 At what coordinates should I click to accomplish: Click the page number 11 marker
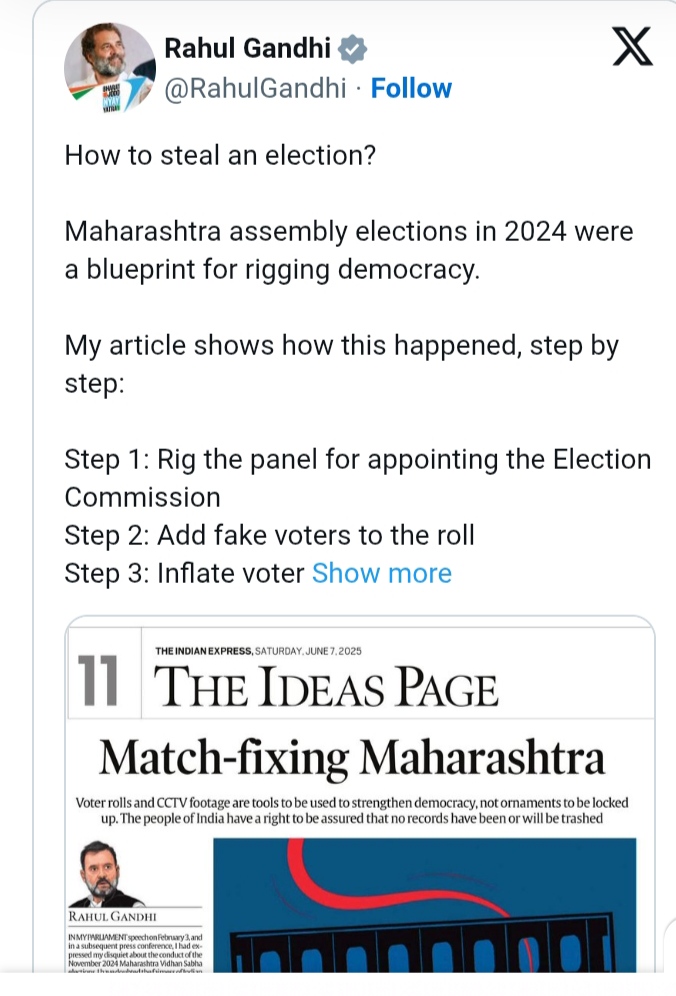point(98,681)
